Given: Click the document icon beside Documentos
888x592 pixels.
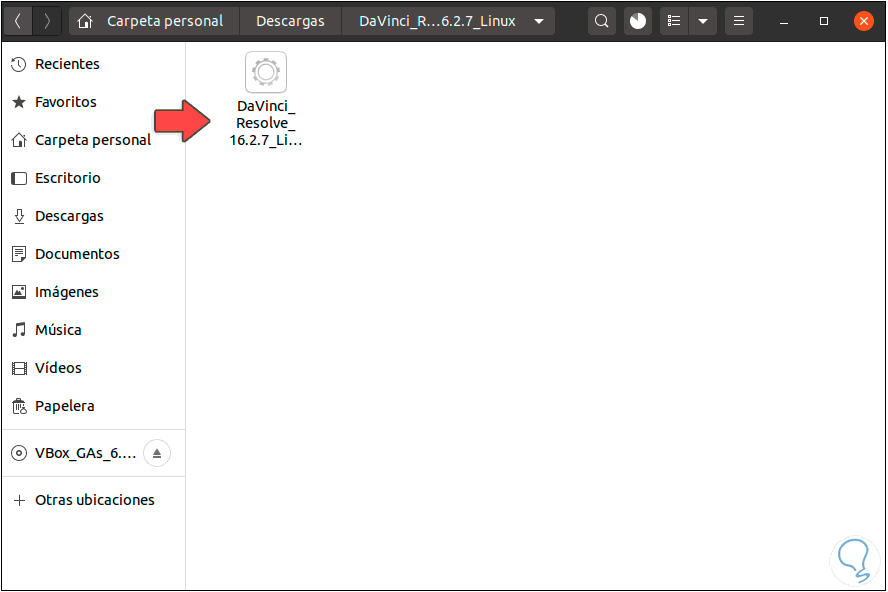Looking at the screenshot, I should click(19, 254).
